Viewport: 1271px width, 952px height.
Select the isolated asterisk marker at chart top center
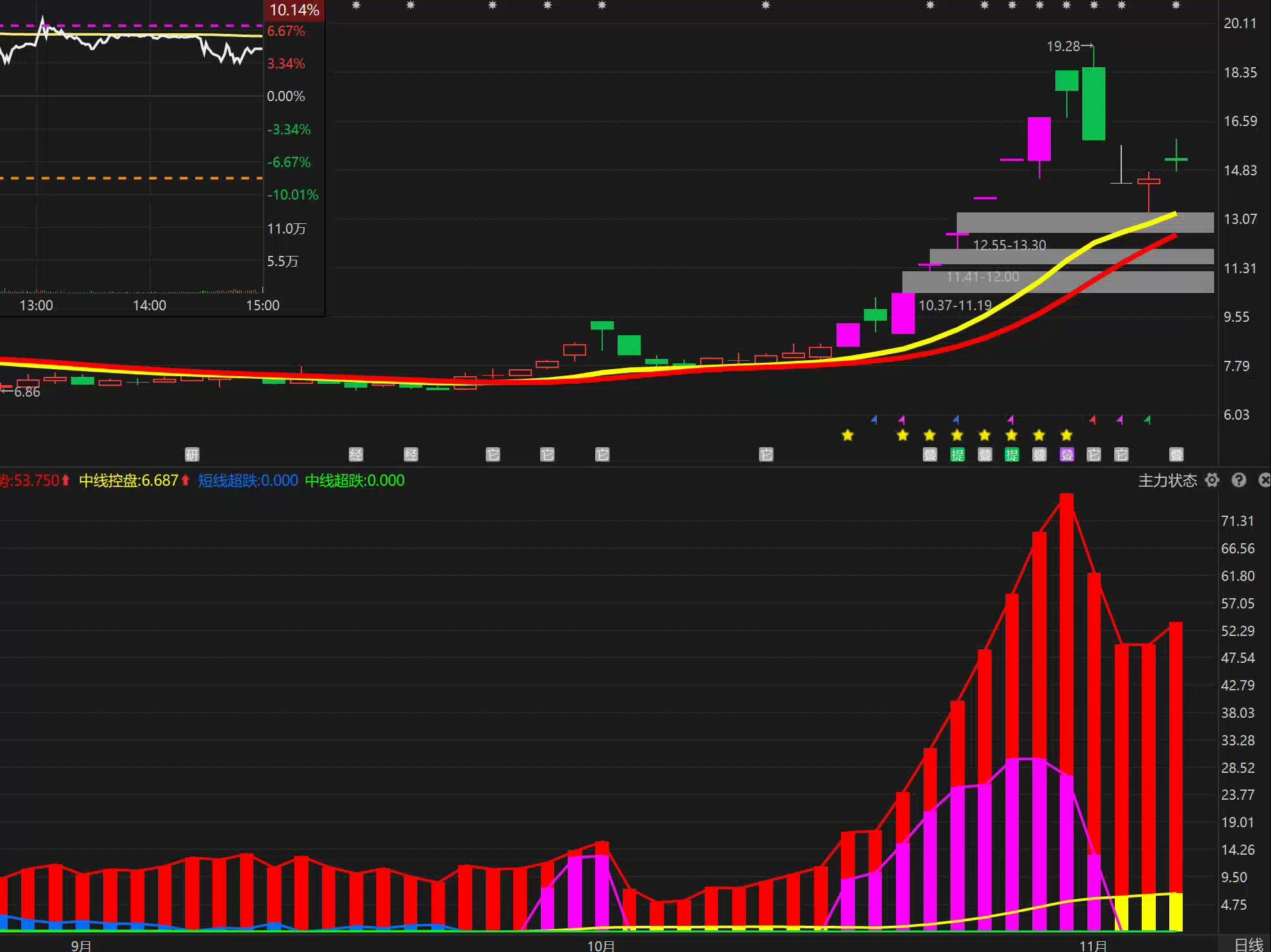(x=765, y=5)
